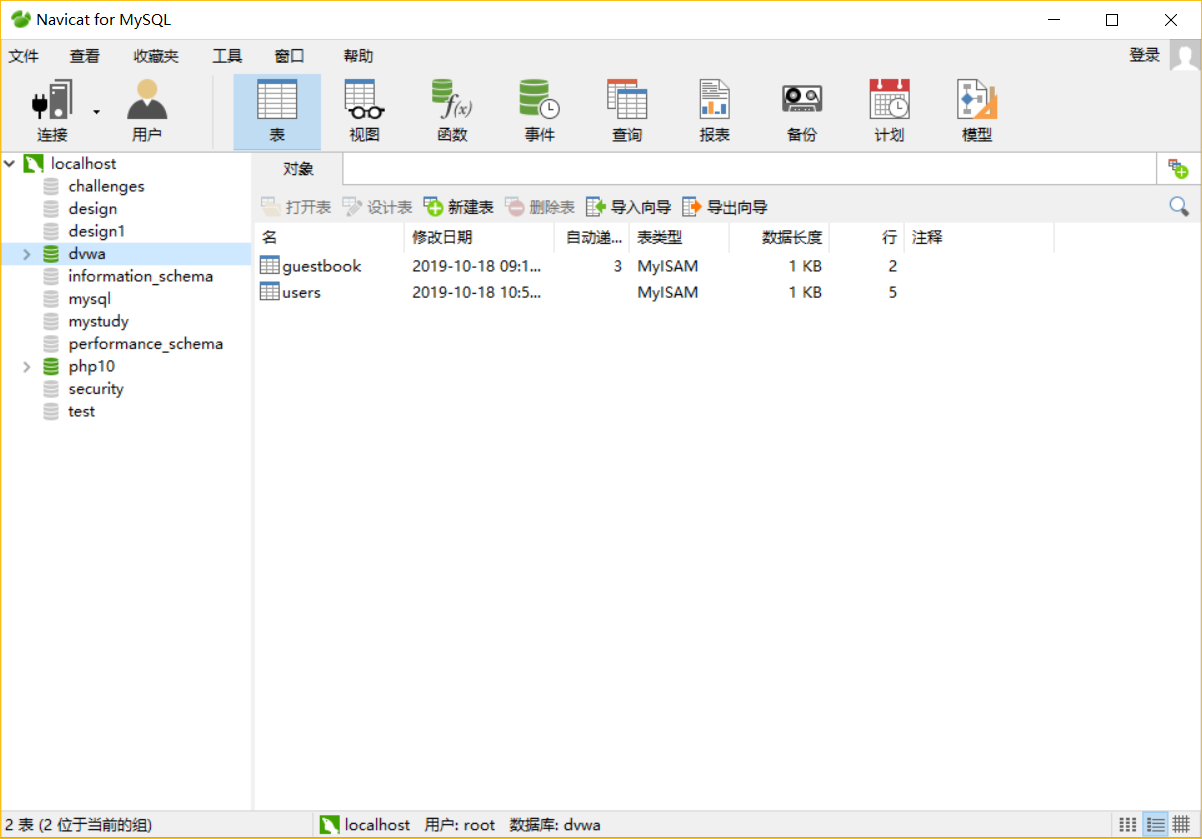Click guestbook modified date 2019-10-18 09:1...
Viewport: 1202px width, 839px height.
476,266
